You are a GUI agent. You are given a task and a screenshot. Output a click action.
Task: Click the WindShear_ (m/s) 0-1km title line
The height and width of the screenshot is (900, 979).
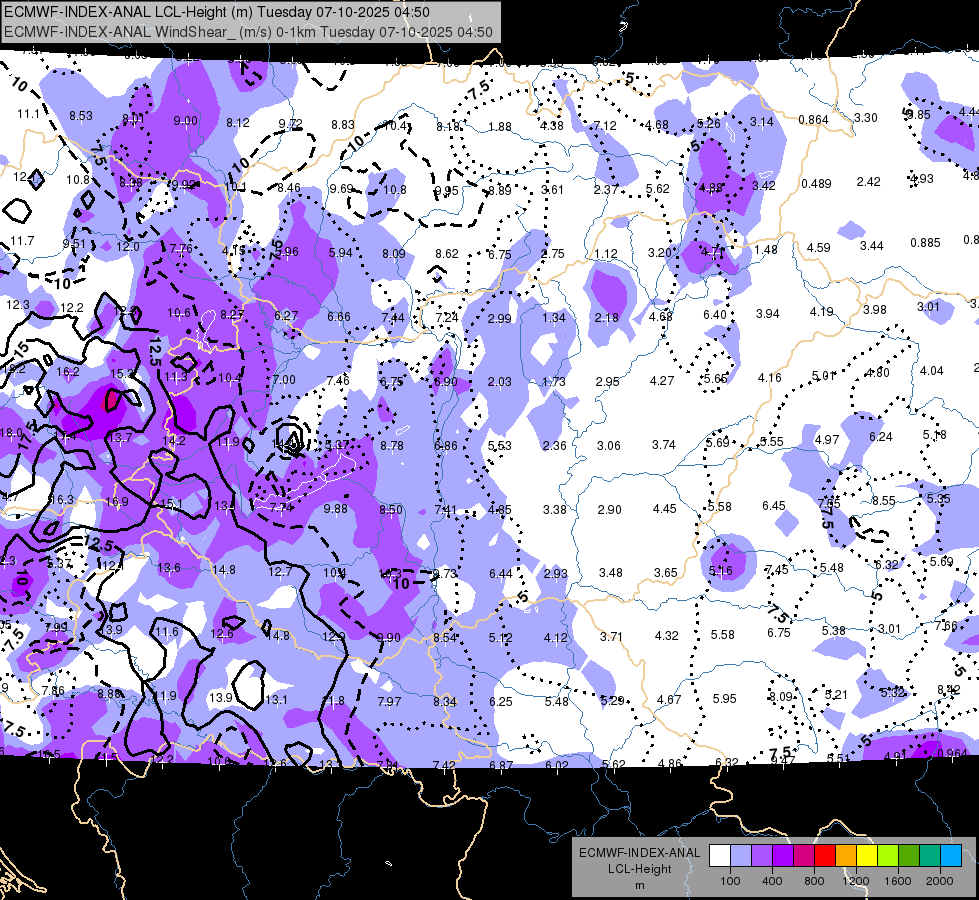click(x=248, y=32)
